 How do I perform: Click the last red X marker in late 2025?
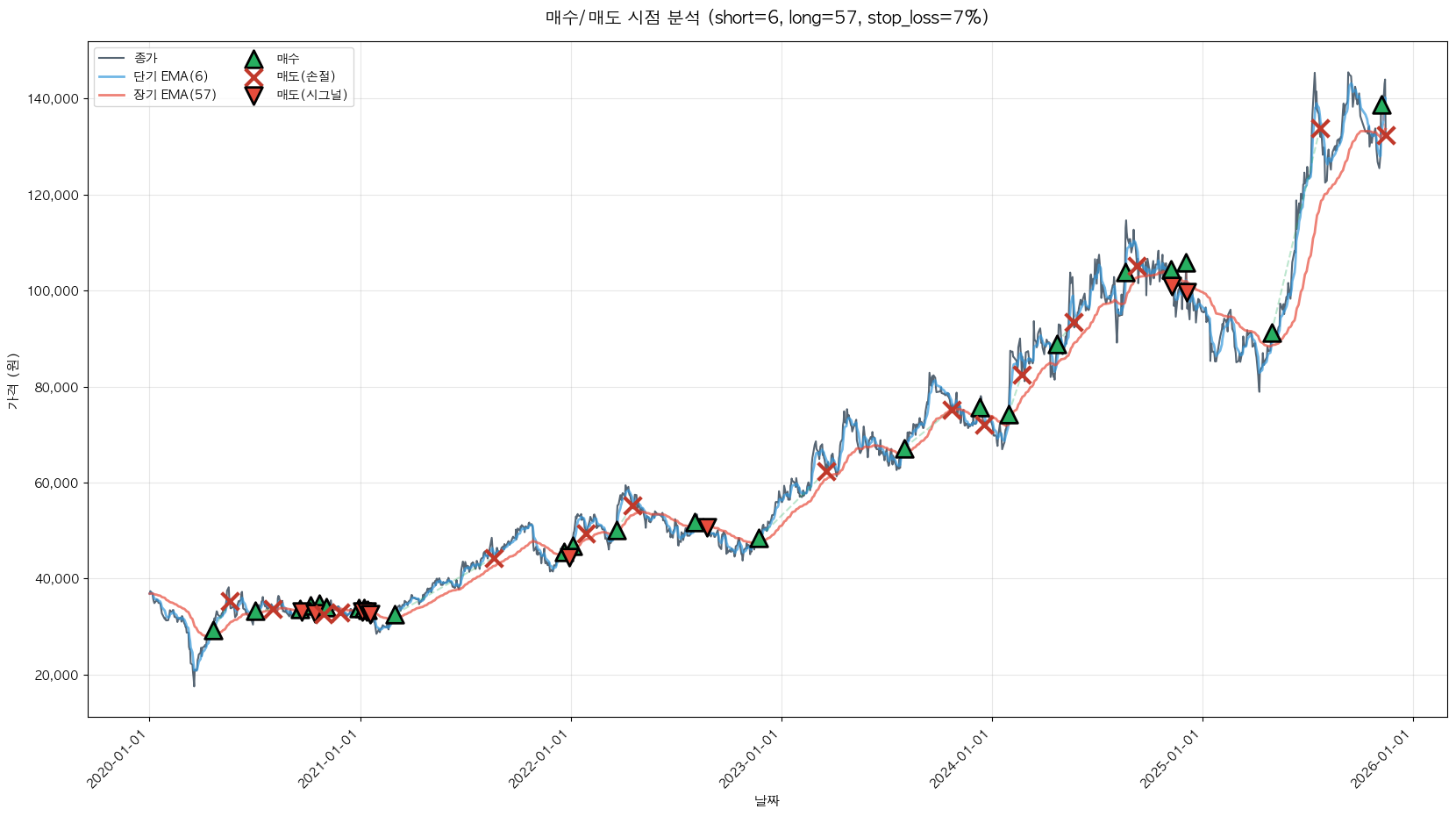pos(1386,135)
